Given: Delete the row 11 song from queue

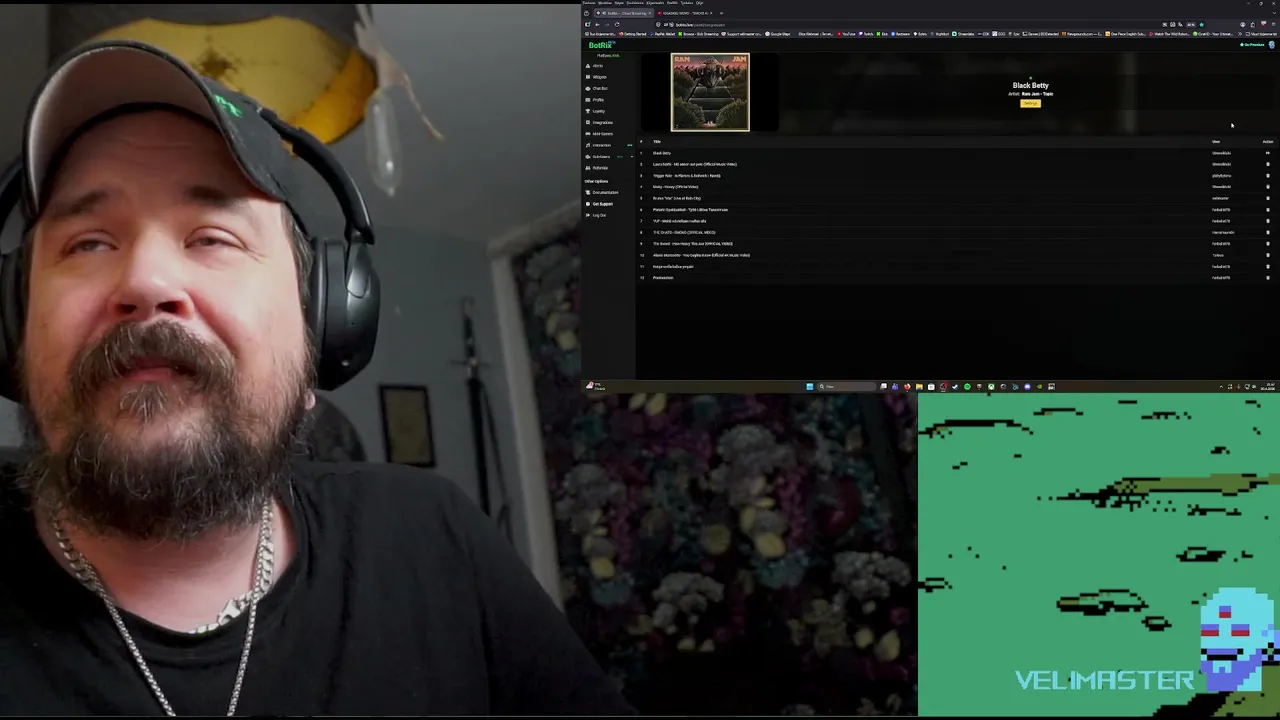Looking at the screenshot, I should (1268, 267).
